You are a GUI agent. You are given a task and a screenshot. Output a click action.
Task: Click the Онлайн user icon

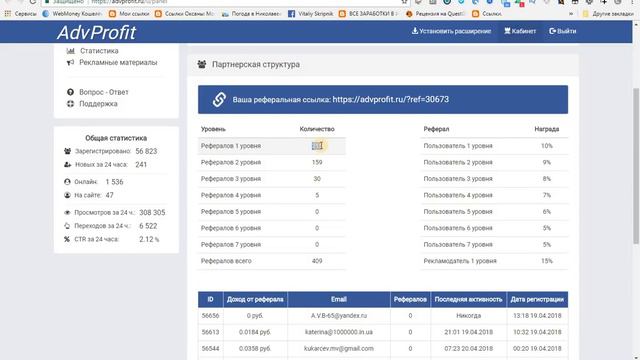(x=67, y=182)
